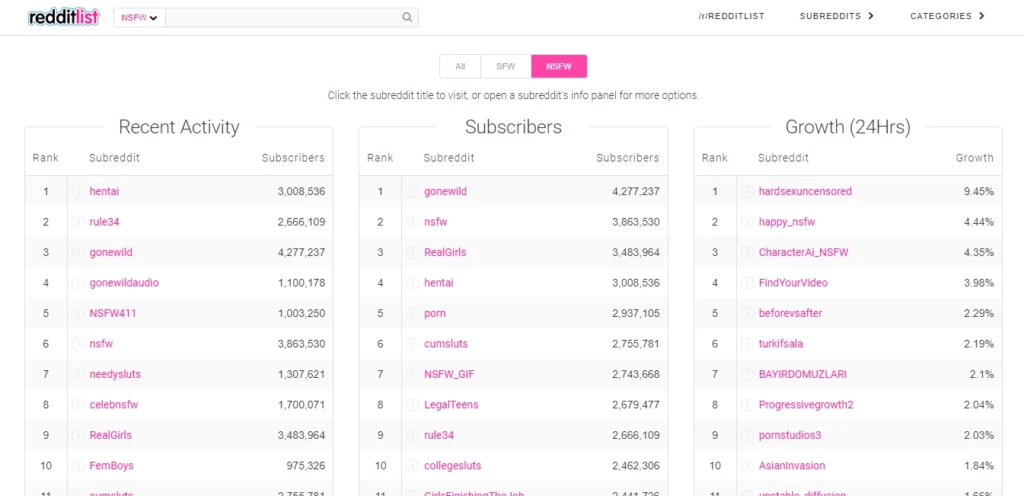Viewport: 1024px width, 496px height.
Task: Open info icon beside AsianInvasion
Action: click(x=747, y=465)
